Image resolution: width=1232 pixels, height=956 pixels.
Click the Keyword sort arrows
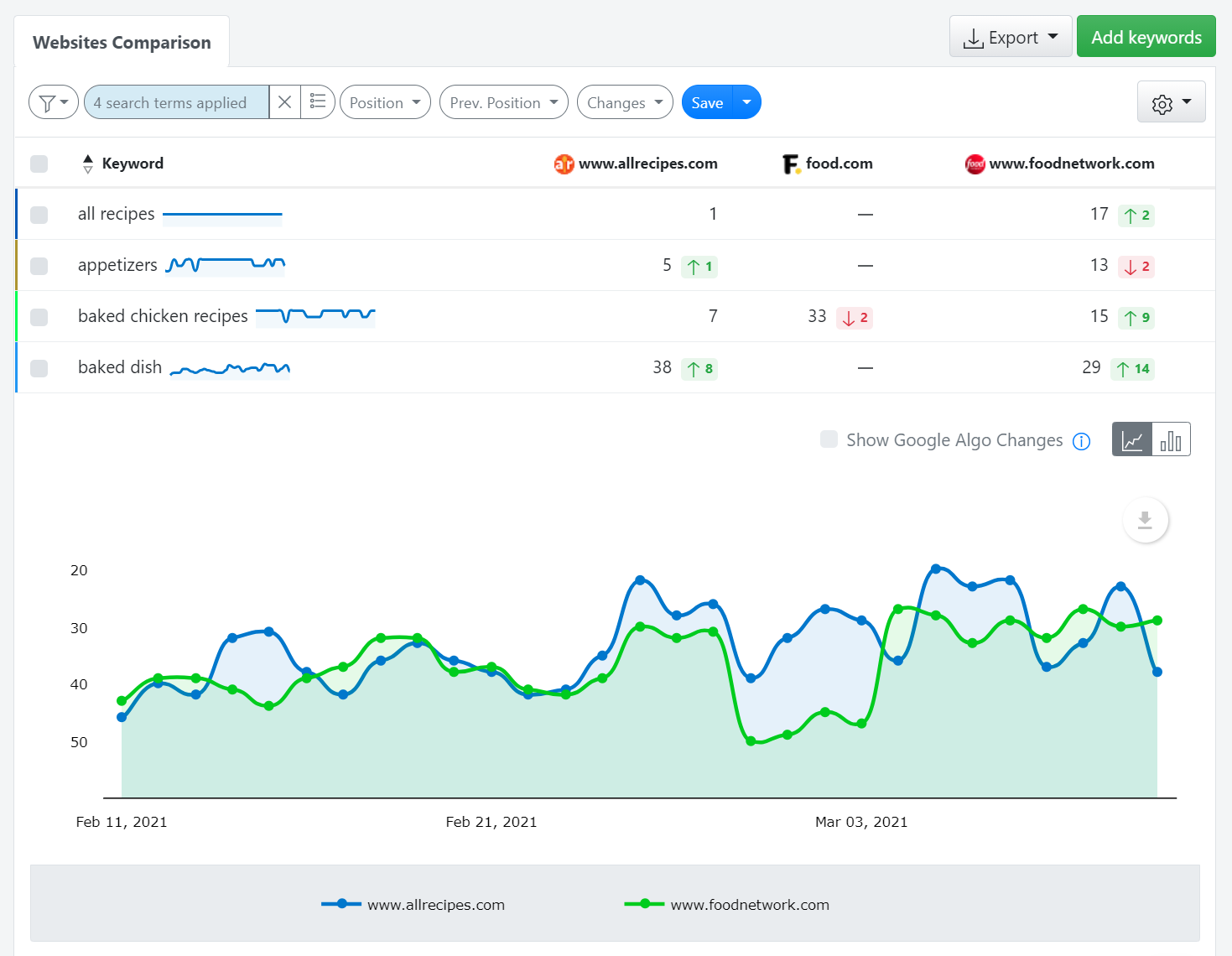pyautogui.click(x=88, y=164)
